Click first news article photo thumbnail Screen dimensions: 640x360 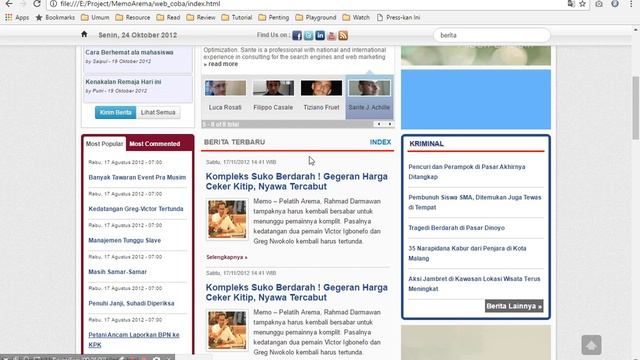227,219
